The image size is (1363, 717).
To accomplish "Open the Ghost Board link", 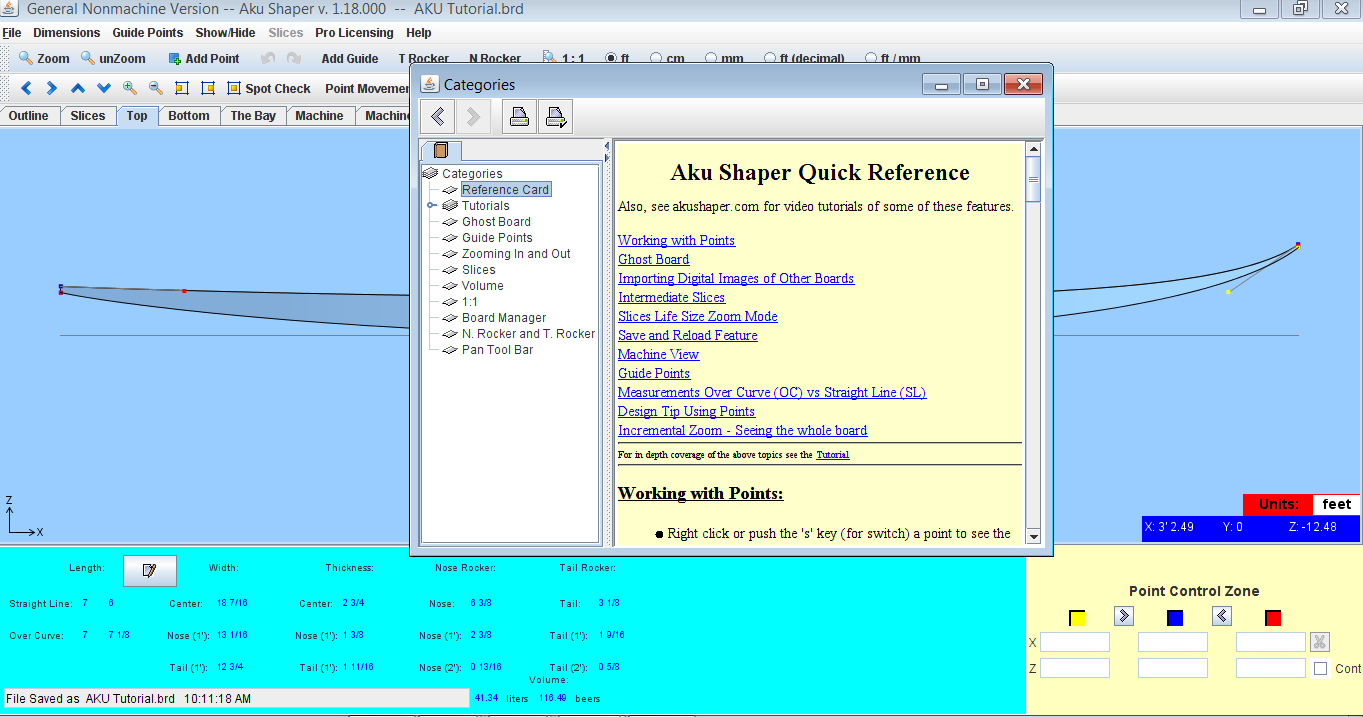I will (x=653, y=259).
